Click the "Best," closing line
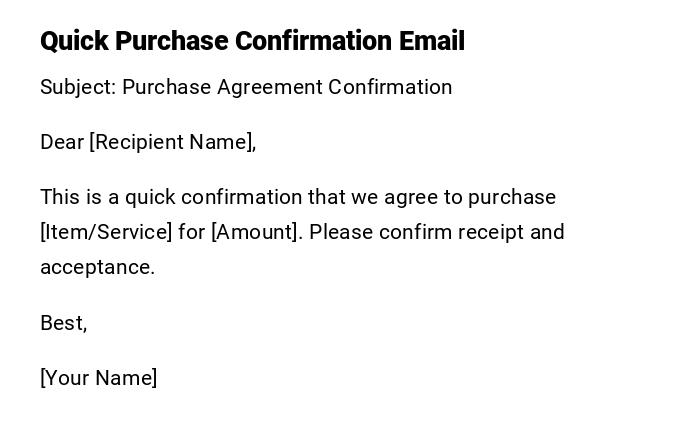 (64, 323)
